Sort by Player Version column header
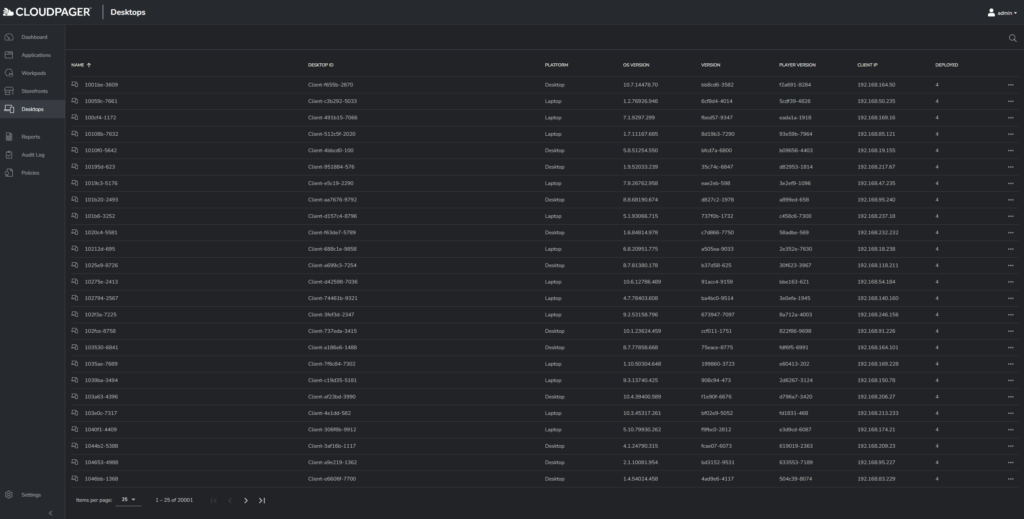Image resolution: width=1024 pixels, height=519 pixels. coord(797,65)
